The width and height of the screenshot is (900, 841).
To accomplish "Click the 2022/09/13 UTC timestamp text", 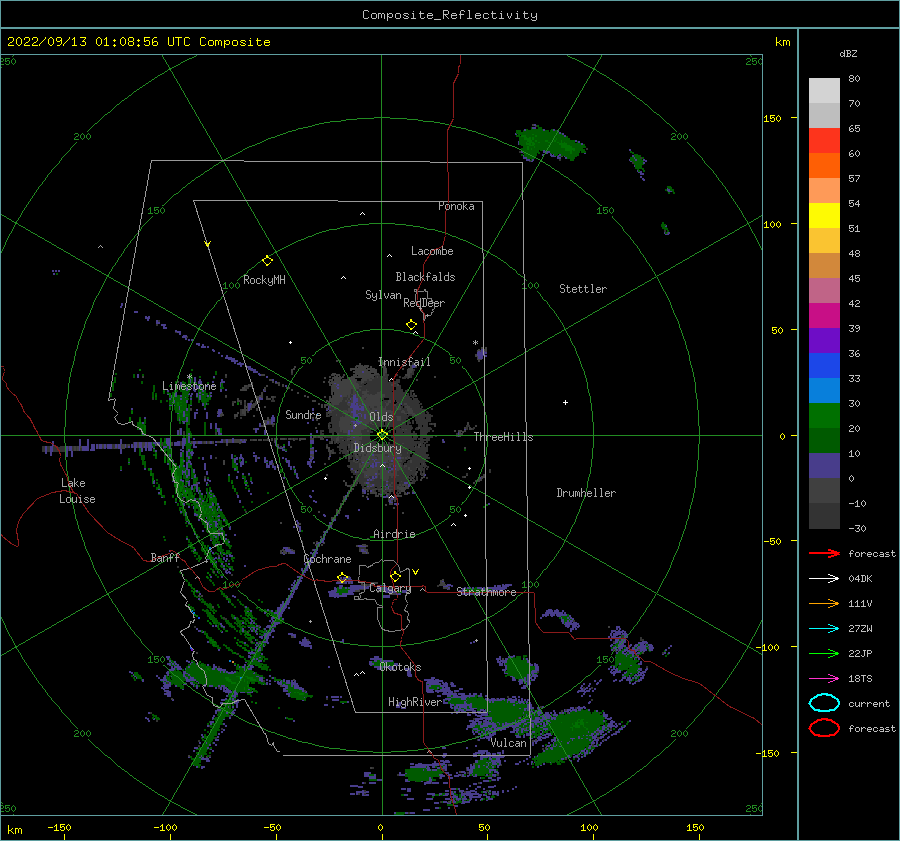I will pos(139,42).
